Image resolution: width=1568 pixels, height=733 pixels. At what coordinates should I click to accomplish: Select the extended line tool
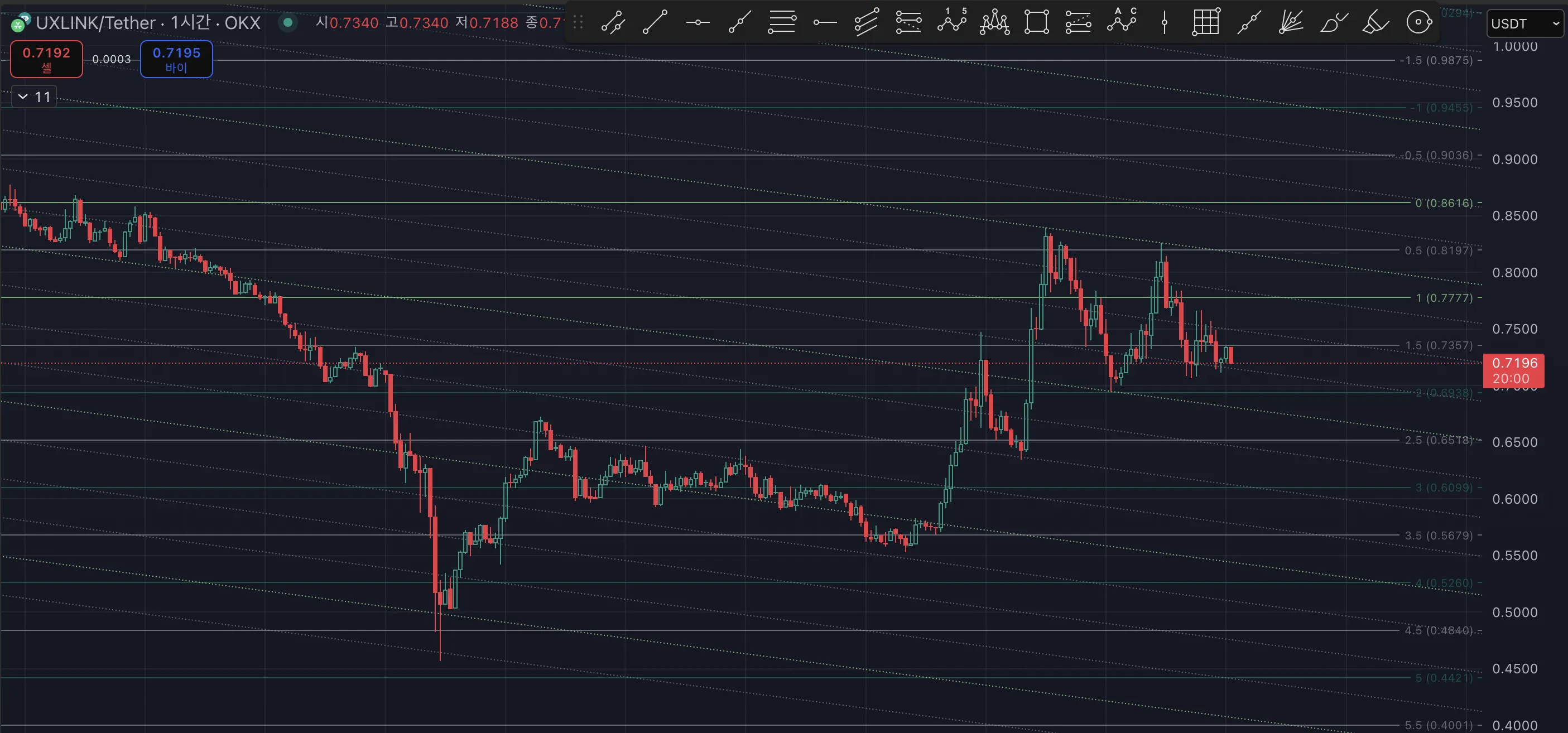coord(1248,22)
